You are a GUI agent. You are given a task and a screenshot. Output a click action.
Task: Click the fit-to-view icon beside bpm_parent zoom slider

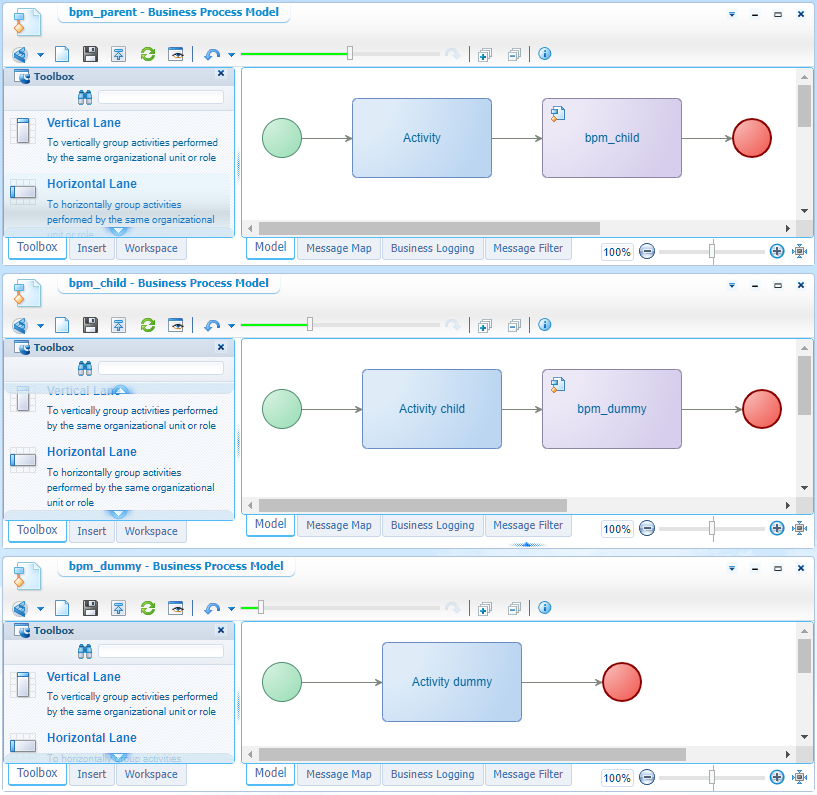(799, 251)
